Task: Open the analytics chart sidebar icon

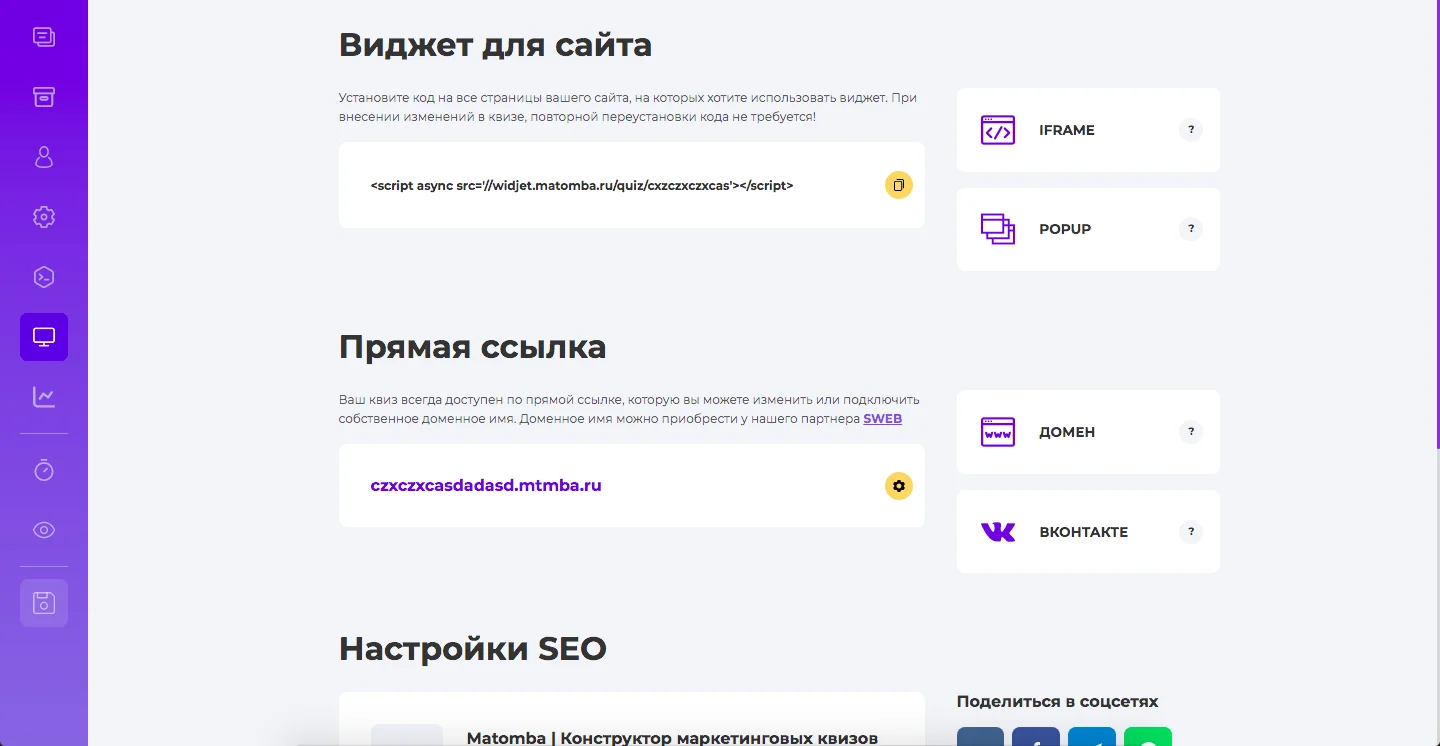Action: click(x=44, y=397)
